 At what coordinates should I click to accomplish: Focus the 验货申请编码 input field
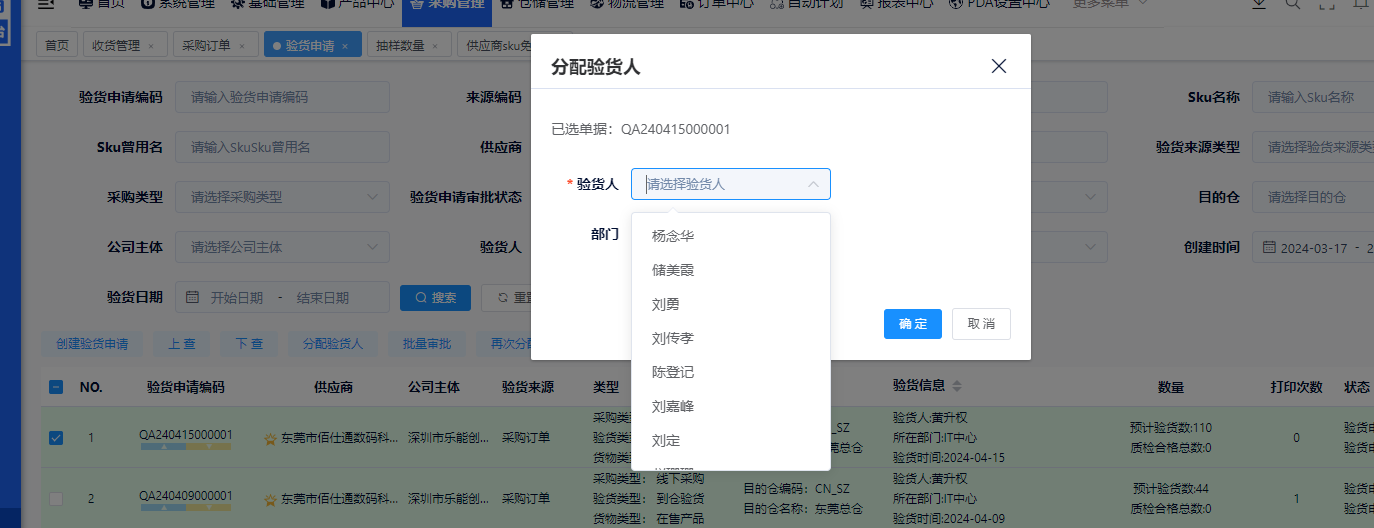[x=283, y=97]
